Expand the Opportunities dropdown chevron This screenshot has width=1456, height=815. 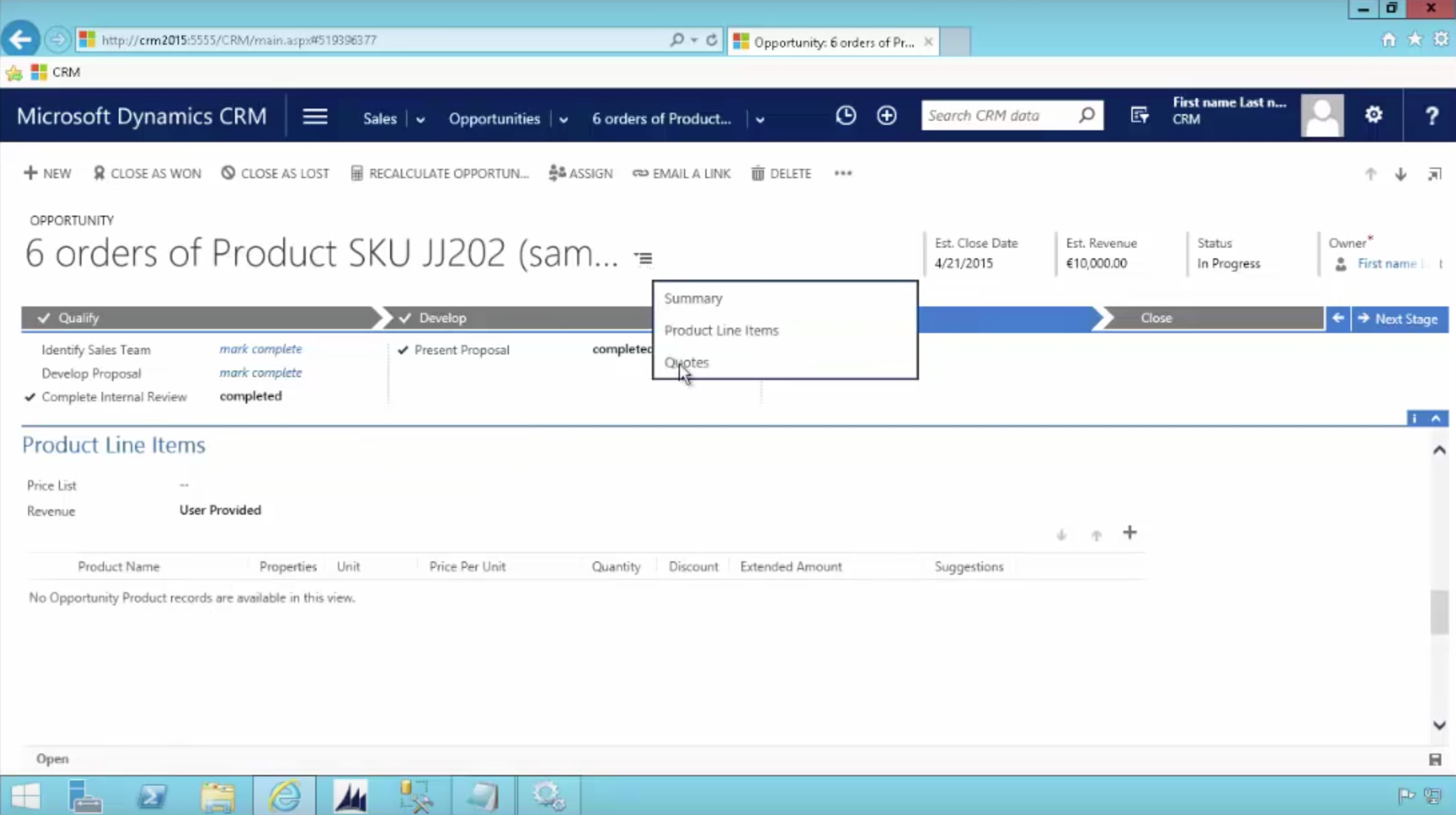tap(563, 120)
